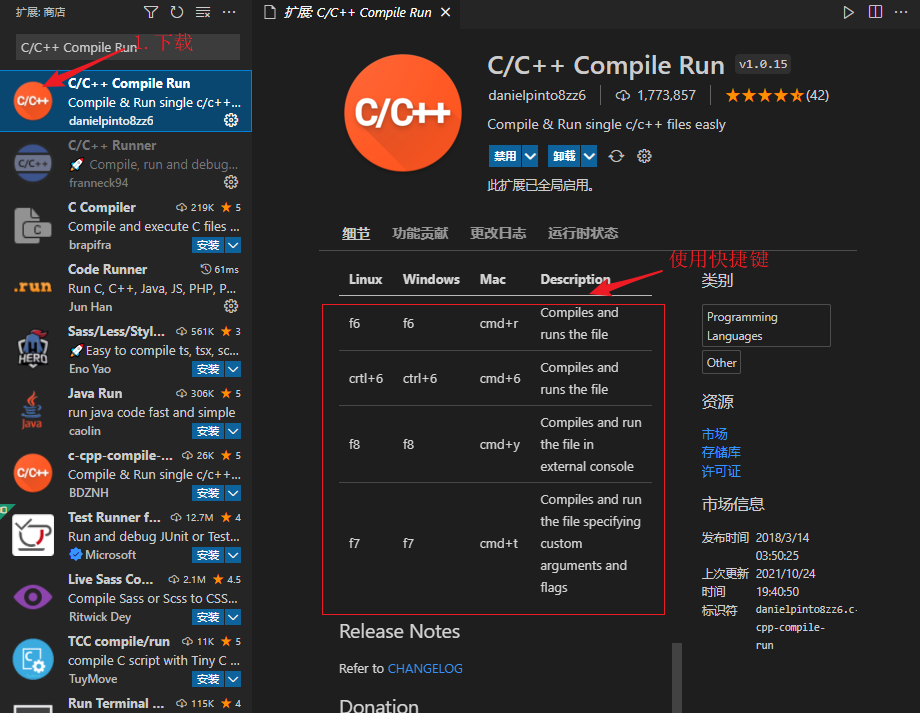Screen dimensions: 920x713
Task: Click the details page vertical scrollbar
Action: [677, 678]
